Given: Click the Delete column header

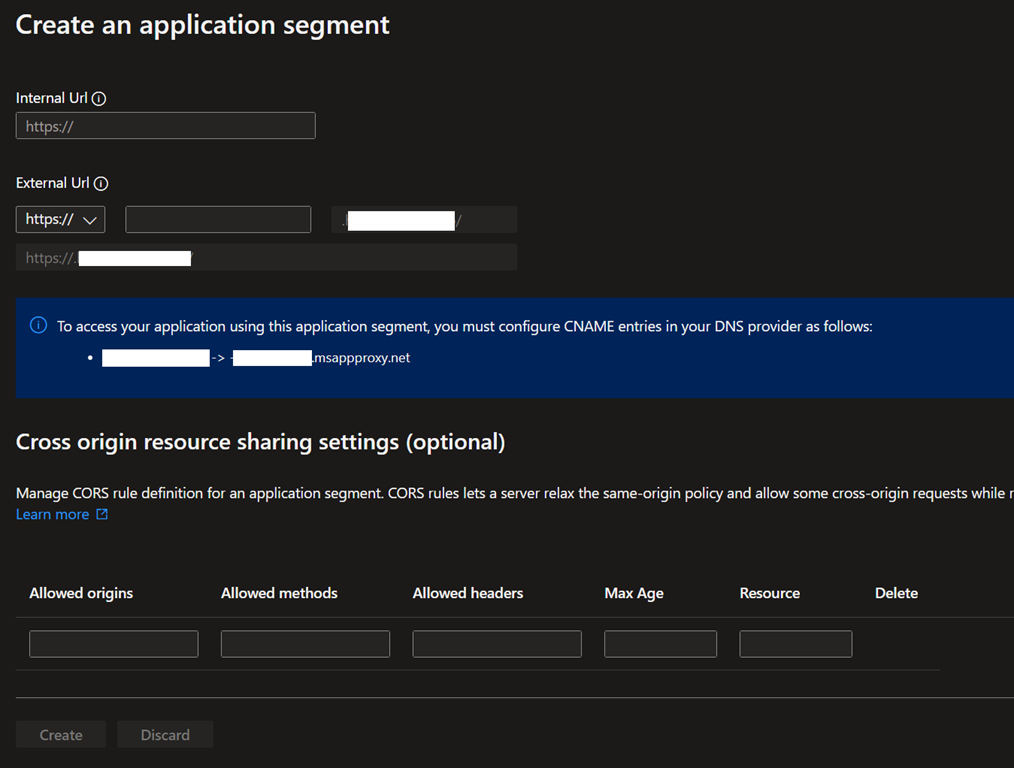Looking at the screenshot, I should coord(896,593).
